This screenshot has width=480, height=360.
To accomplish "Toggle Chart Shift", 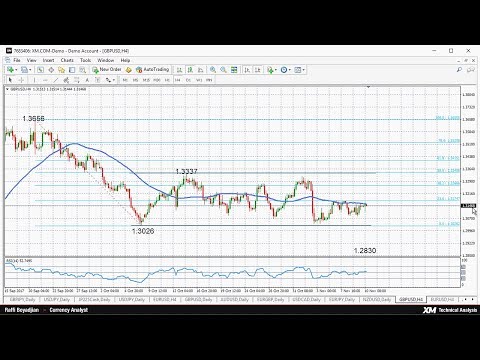I will pos(258,70).
